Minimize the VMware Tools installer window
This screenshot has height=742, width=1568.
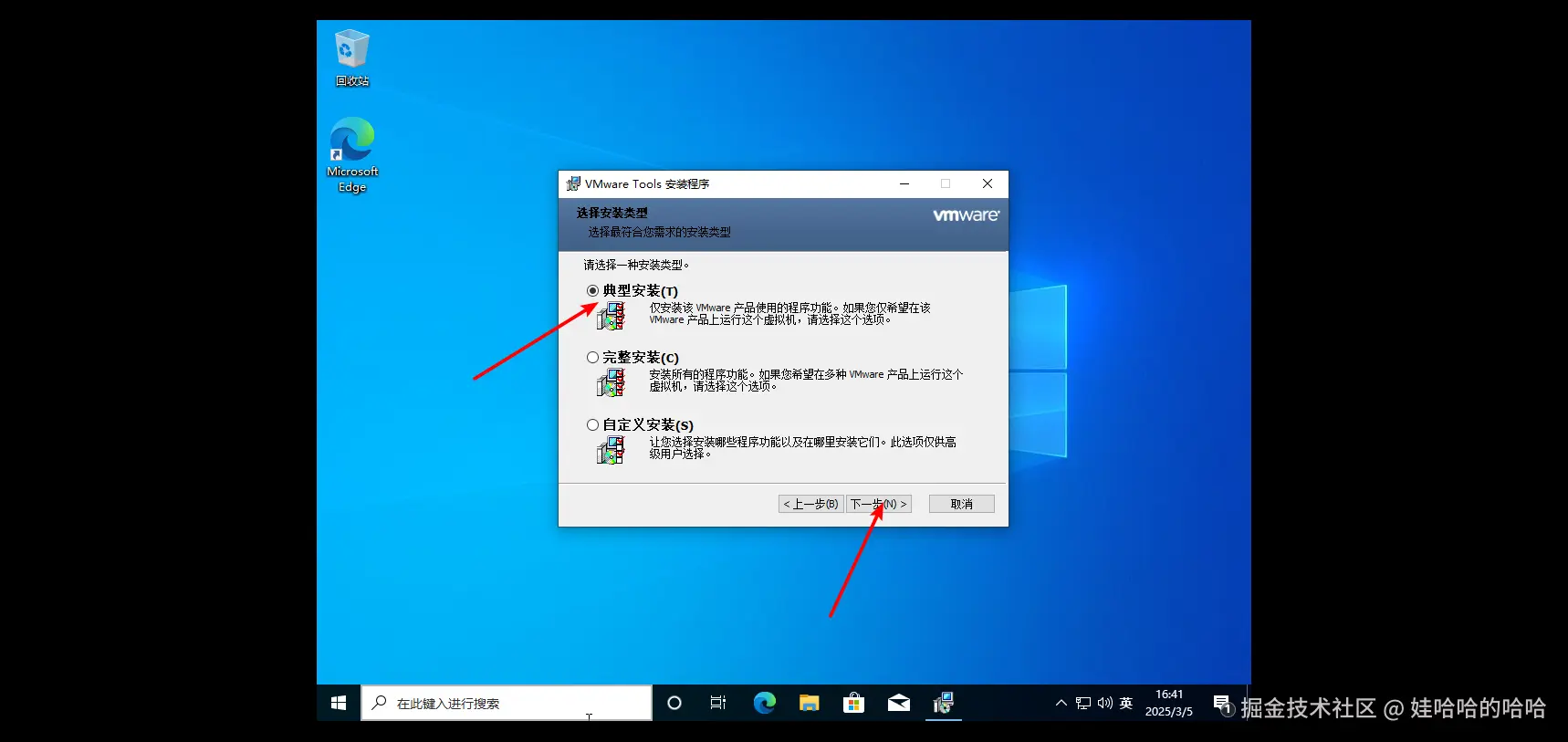point(904,183)
